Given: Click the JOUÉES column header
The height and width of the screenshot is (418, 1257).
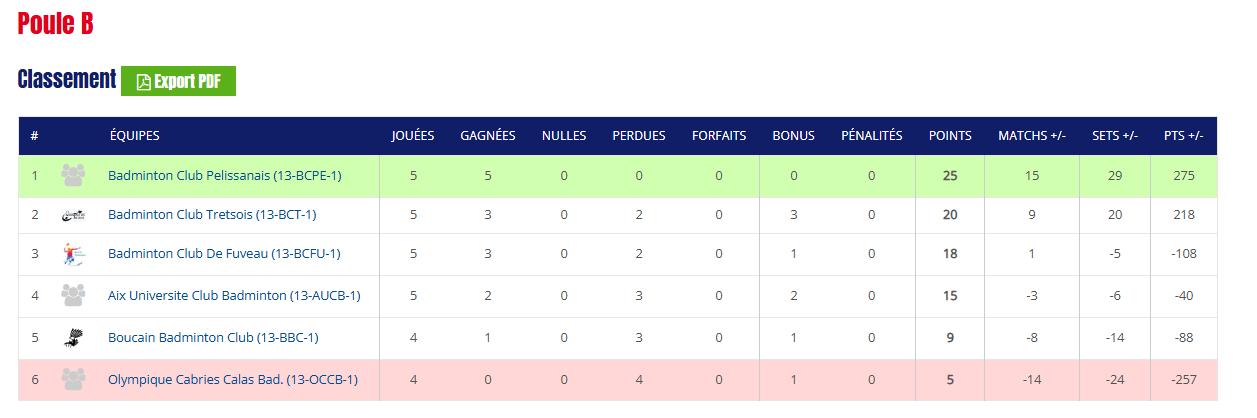Looking at the screenshot, I should point(413,136).
